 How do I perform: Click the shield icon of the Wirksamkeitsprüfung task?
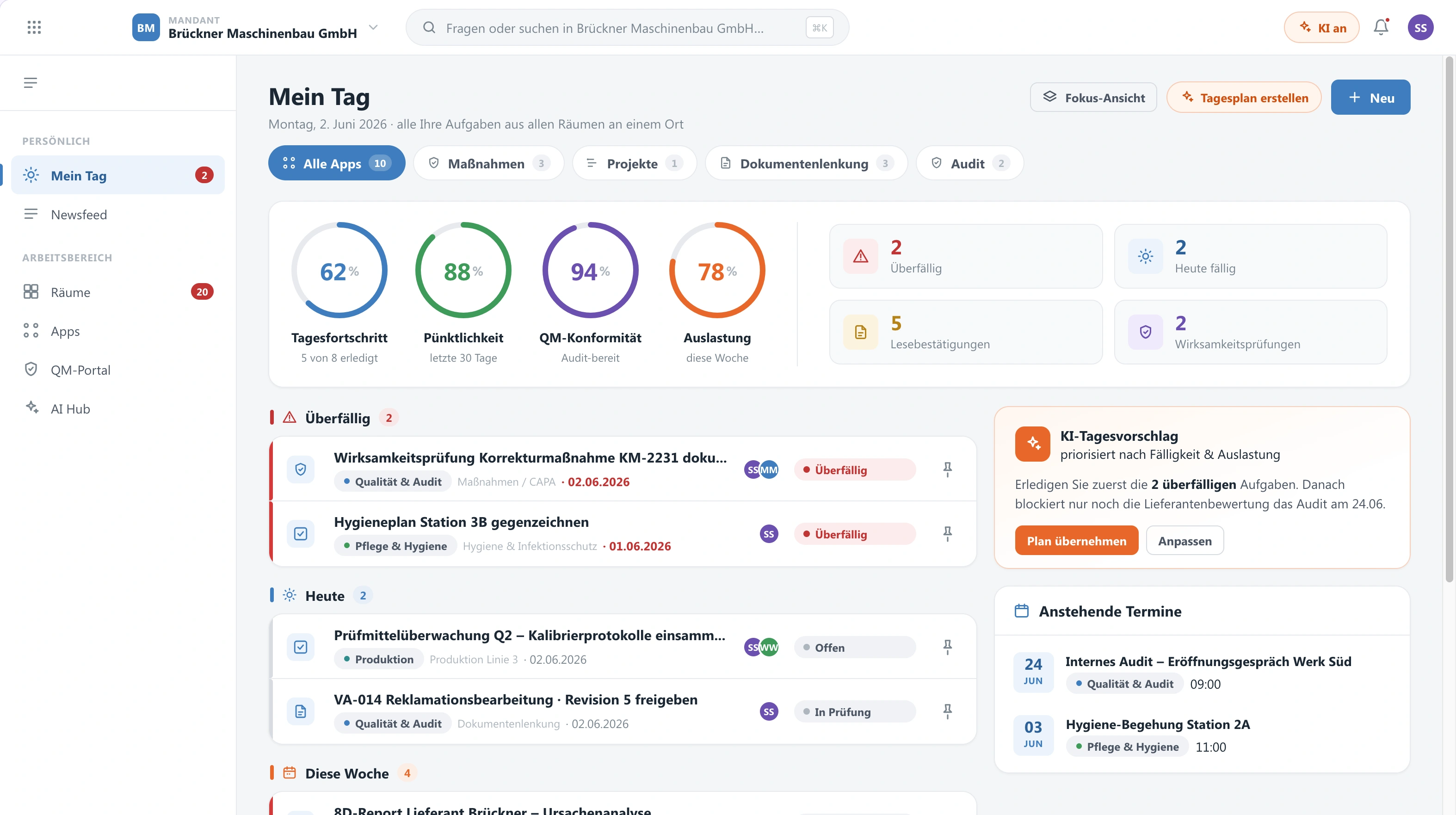click(x=301, y=469)
